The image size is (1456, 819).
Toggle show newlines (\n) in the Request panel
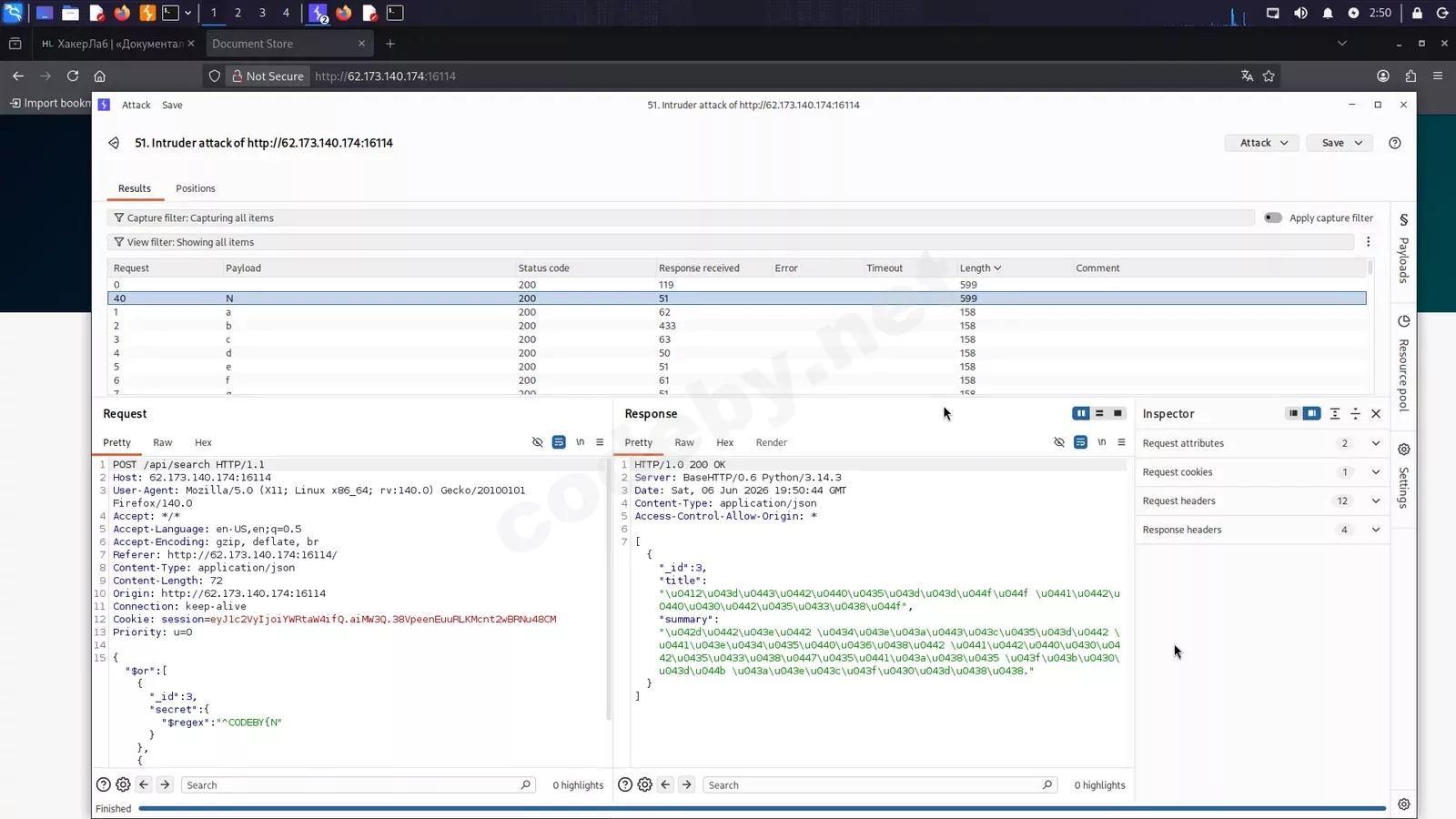click(x=580, y=442)
